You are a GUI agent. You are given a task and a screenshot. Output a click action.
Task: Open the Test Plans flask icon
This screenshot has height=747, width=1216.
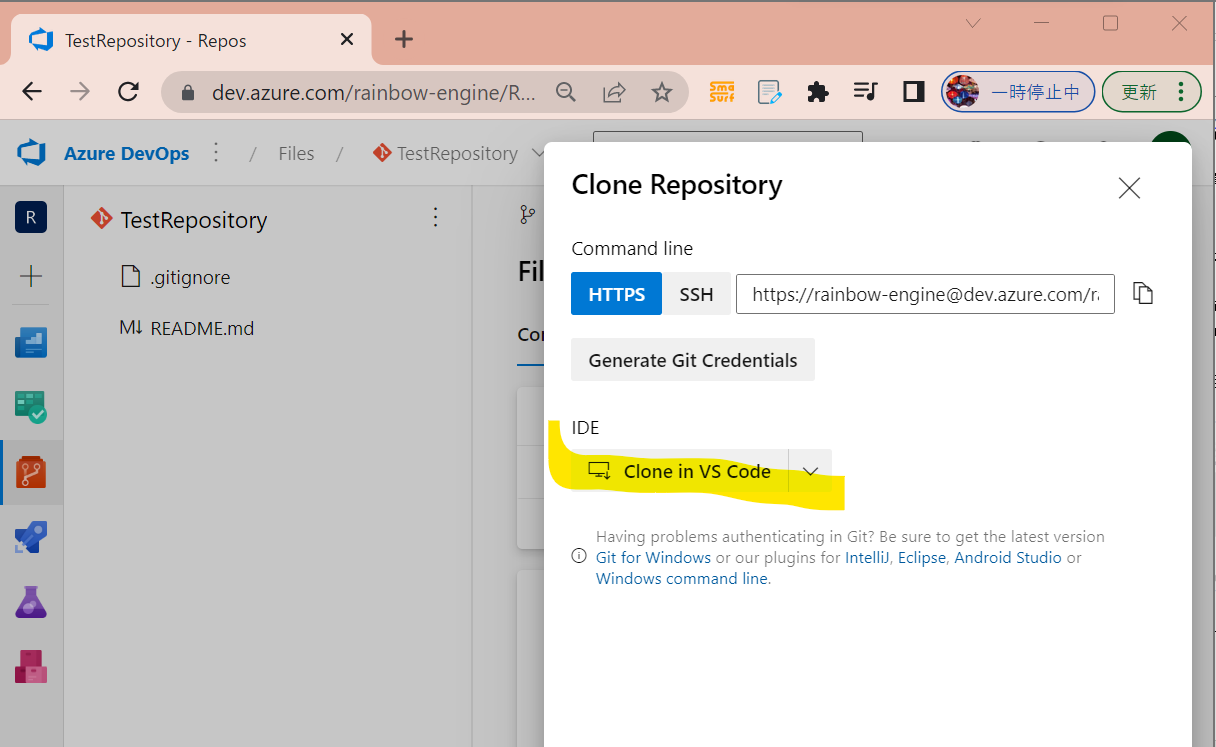pos(31,602)
